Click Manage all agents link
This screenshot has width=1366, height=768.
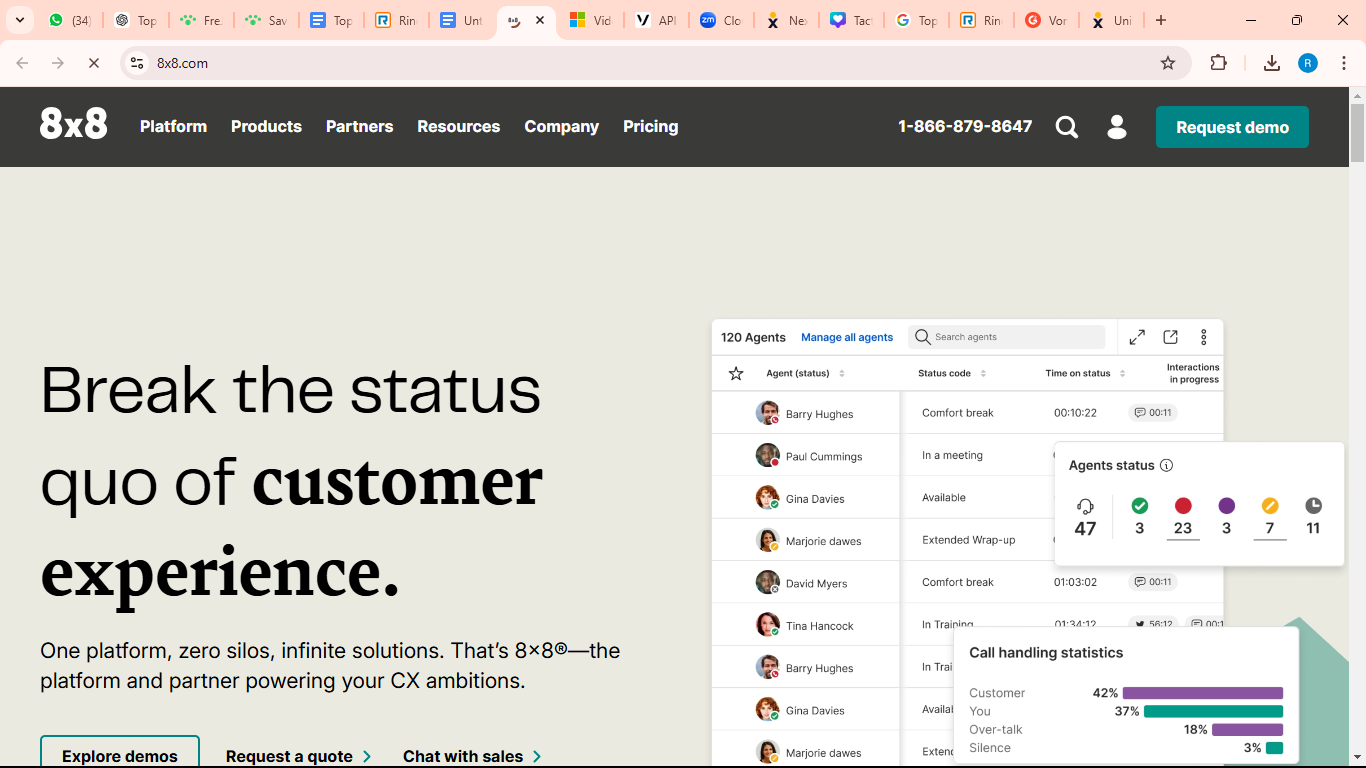click(x=847, y=337)
